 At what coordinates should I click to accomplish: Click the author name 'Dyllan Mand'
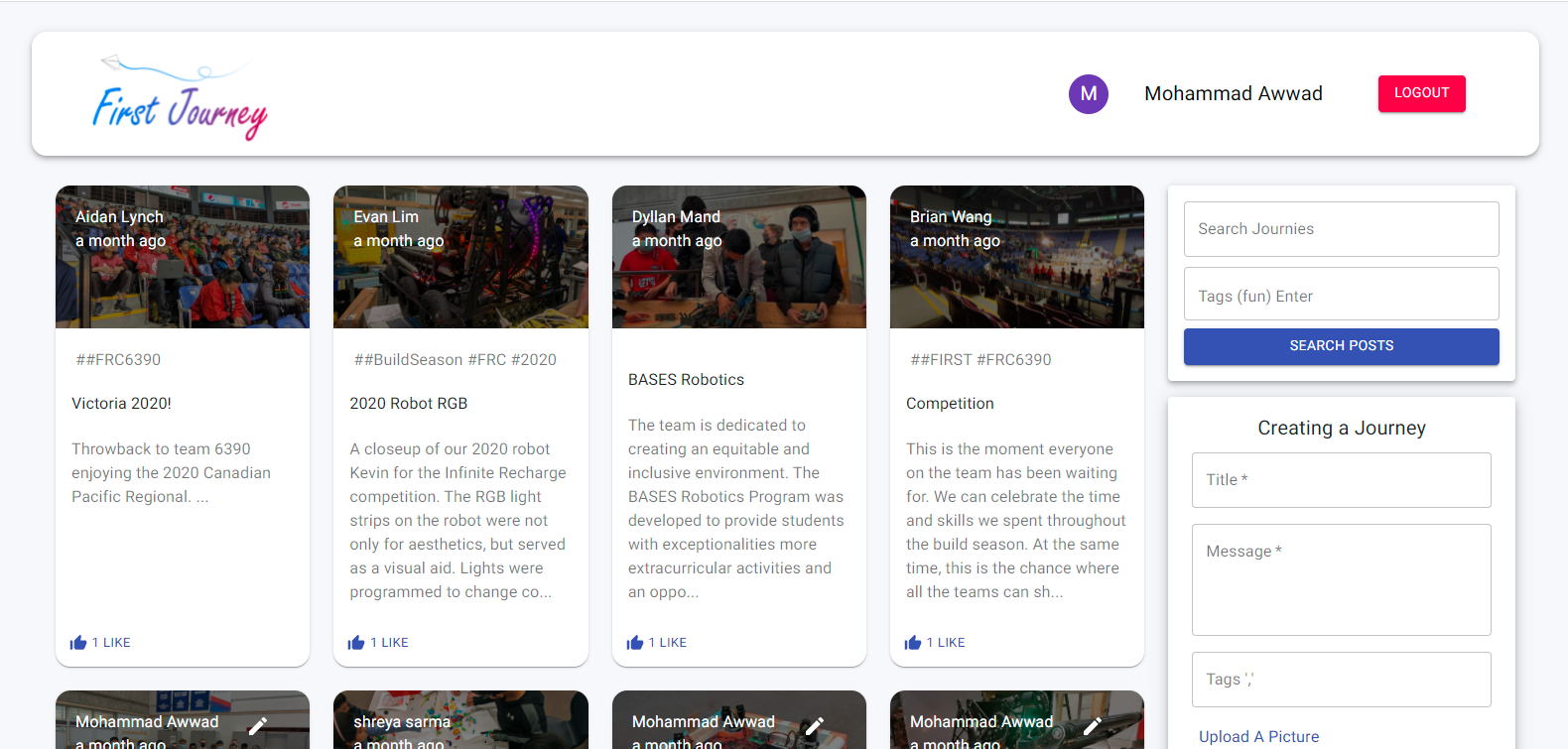pyautogui.click(x=676, y=217)
